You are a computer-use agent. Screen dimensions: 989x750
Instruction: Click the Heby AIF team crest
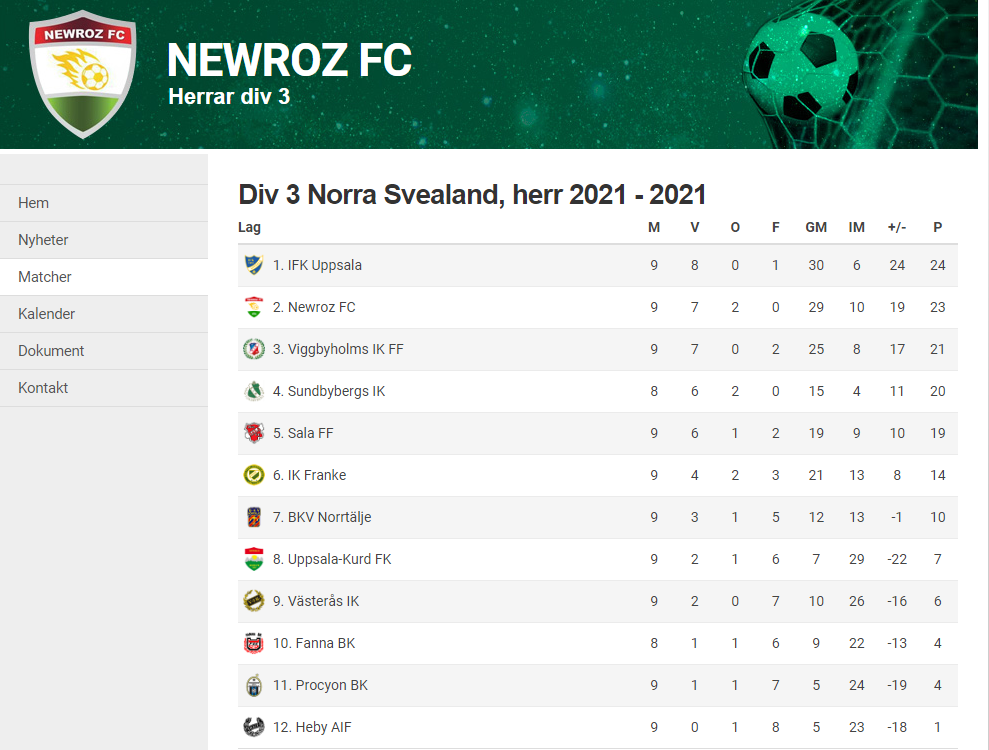click(254, 727)
